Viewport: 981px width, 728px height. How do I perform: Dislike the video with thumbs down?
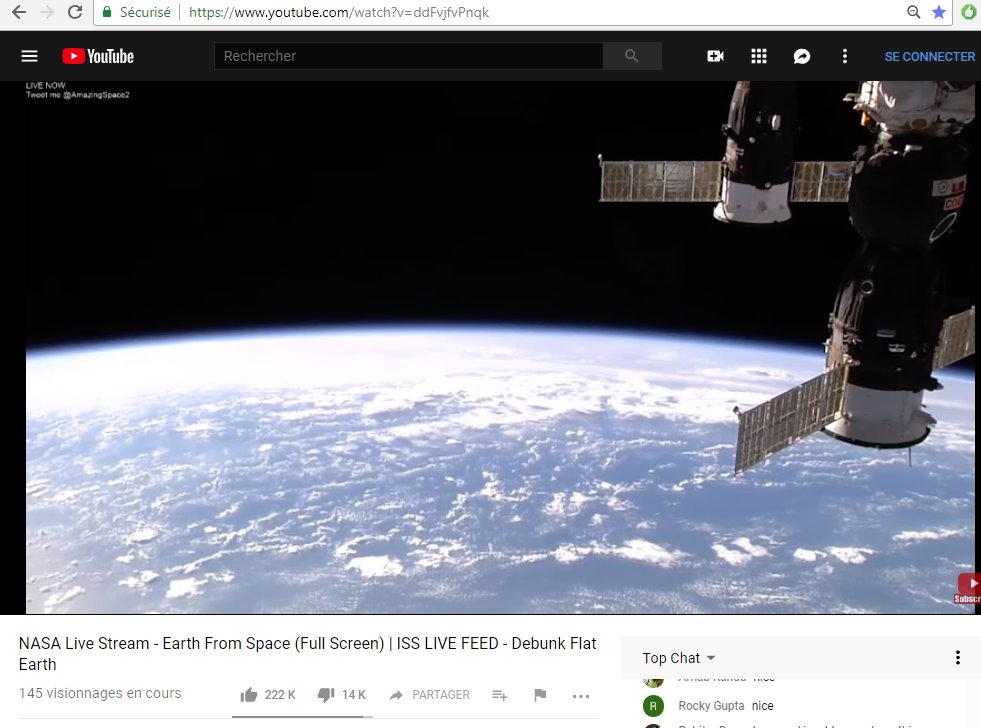(x=326, y=694)
